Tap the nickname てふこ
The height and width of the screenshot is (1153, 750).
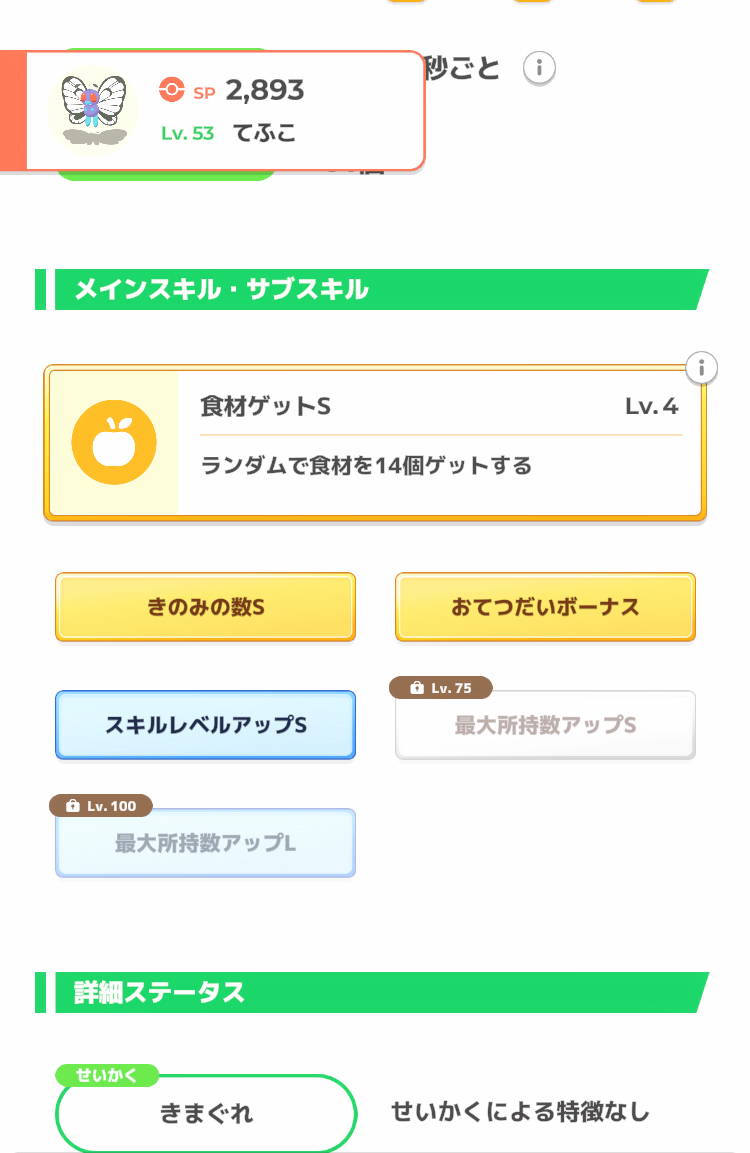click(x=264, y=133)
